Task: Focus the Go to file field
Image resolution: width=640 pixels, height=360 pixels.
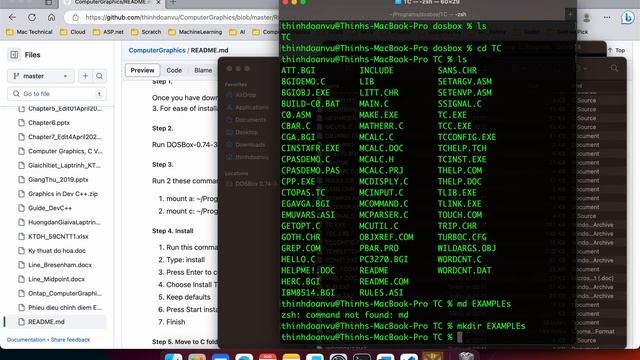Action: coord(57,94)
